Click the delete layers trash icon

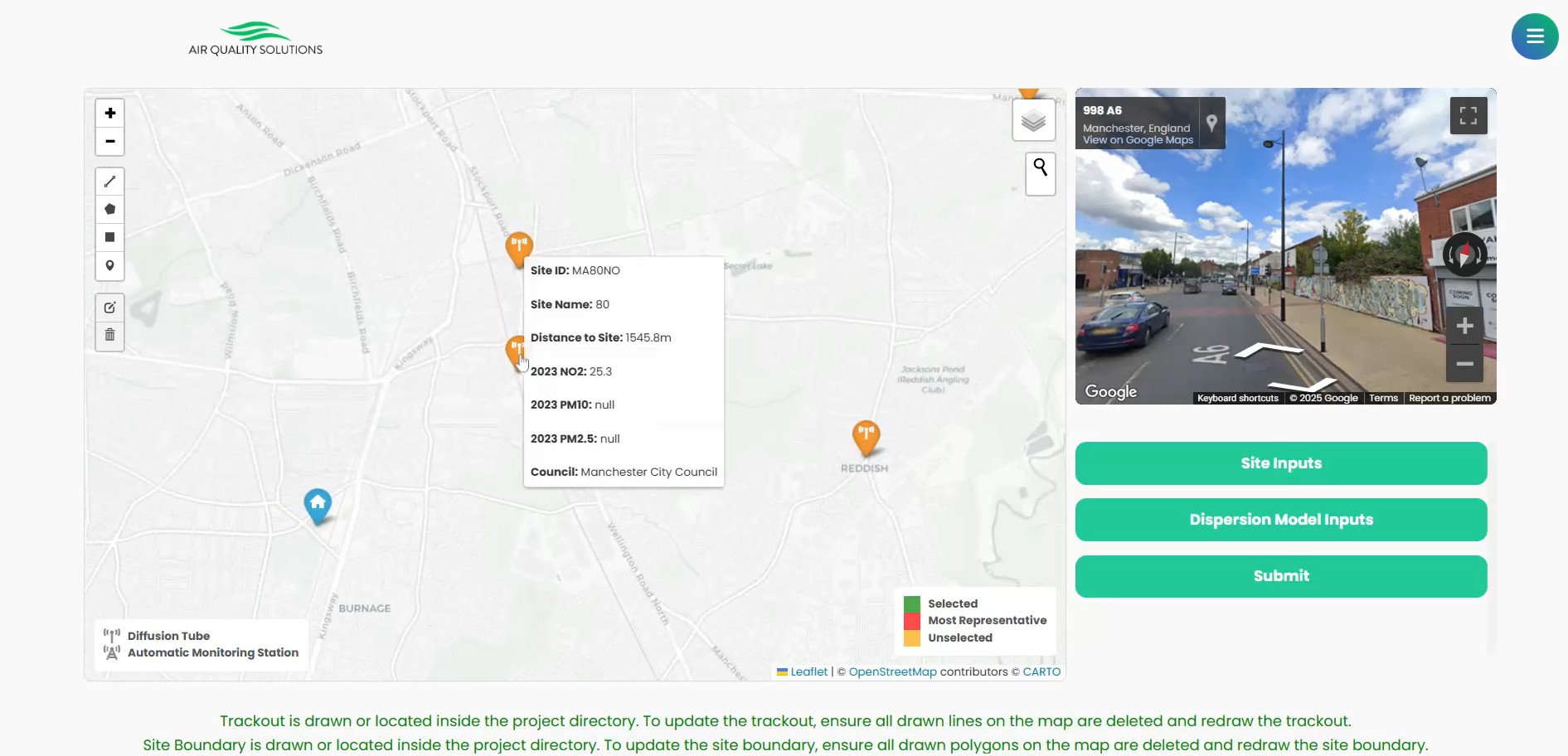click(x=109, y=336)
